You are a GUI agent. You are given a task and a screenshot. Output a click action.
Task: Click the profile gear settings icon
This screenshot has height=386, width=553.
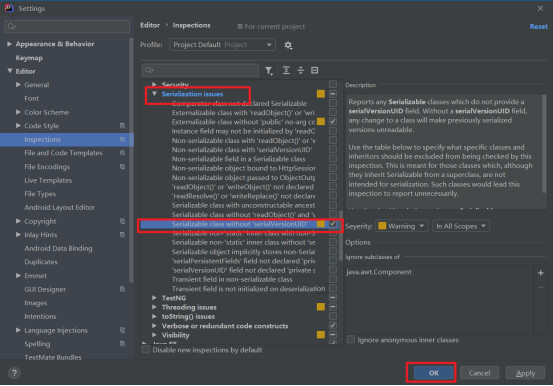pos(288,45)
